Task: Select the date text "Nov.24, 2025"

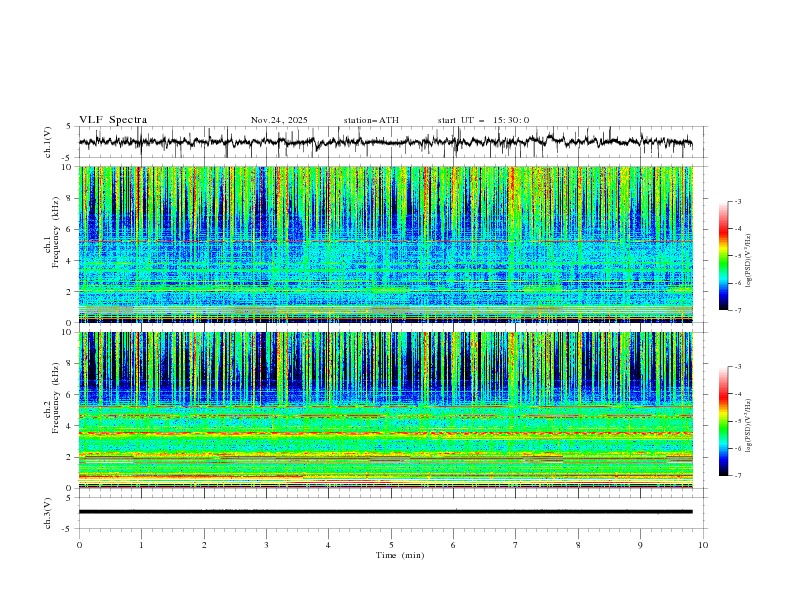Action: click(x=279, y=120)
